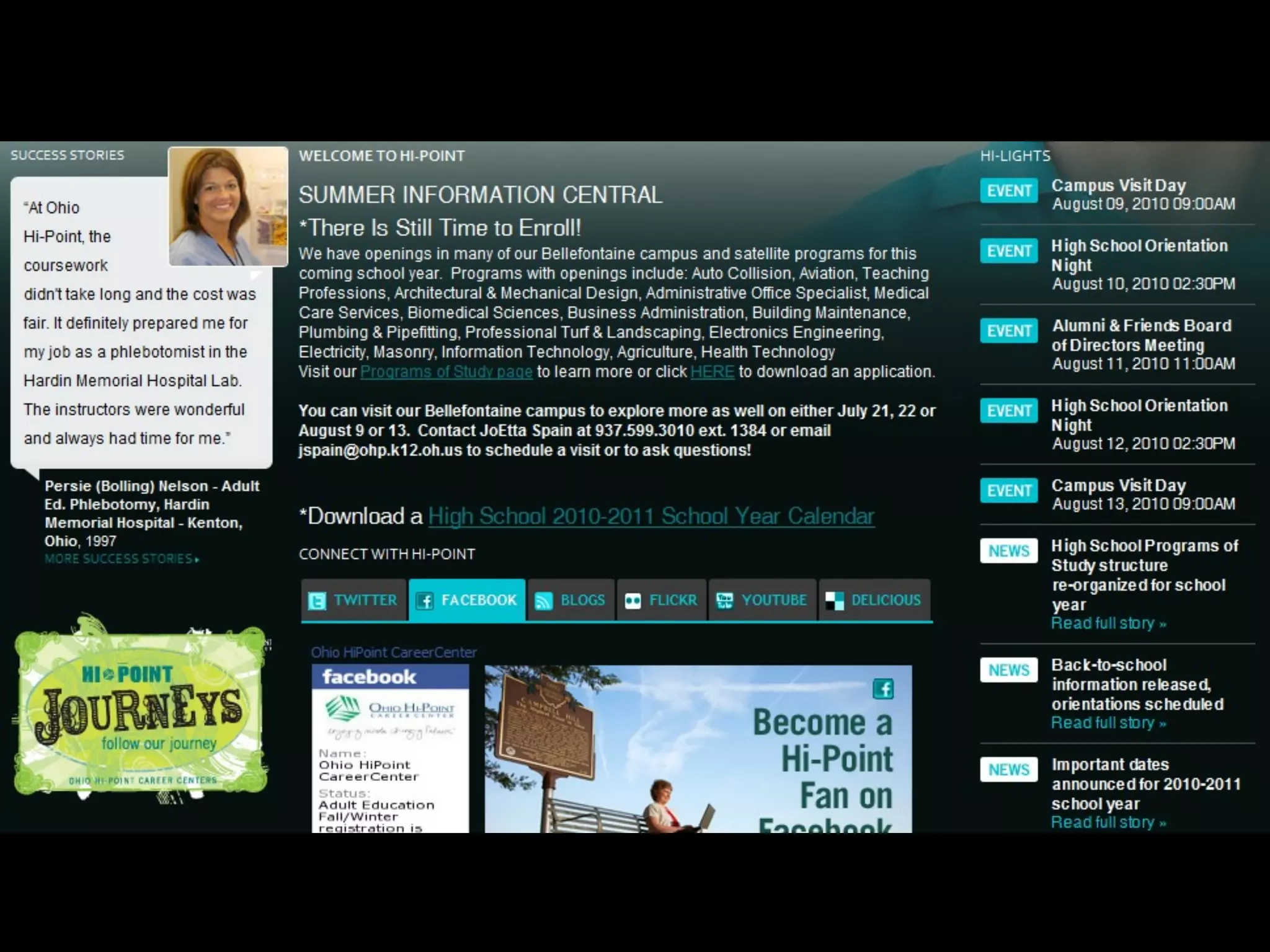
Task: Click the Facebook 'f' tab icon
Action: tap(425, 601)
